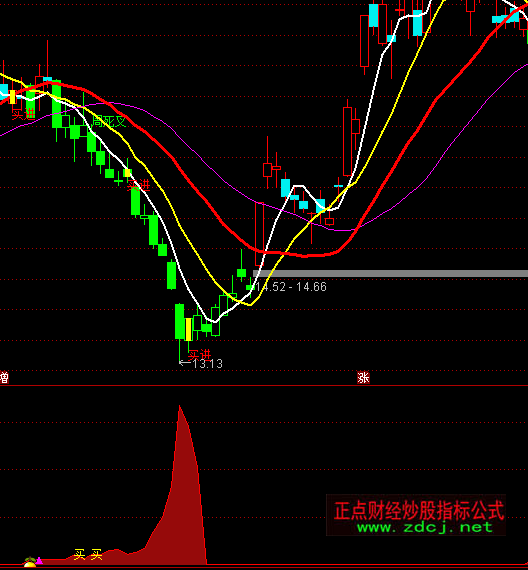Click the 买进 label in the mid-decline
The width and height of the screenshot is (528, 570).
(139, 185)
